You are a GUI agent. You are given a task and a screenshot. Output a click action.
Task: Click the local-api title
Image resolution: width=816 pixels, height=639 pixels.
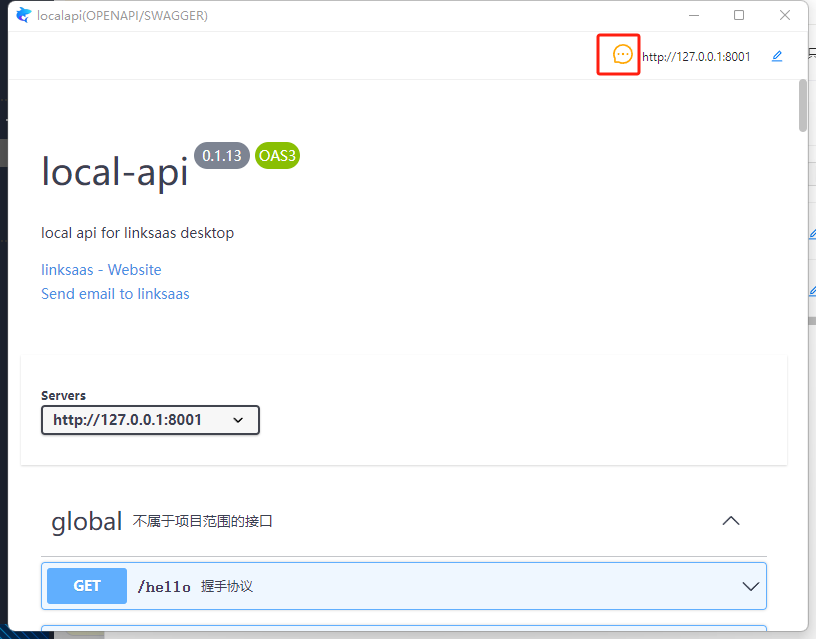point(114,172)
